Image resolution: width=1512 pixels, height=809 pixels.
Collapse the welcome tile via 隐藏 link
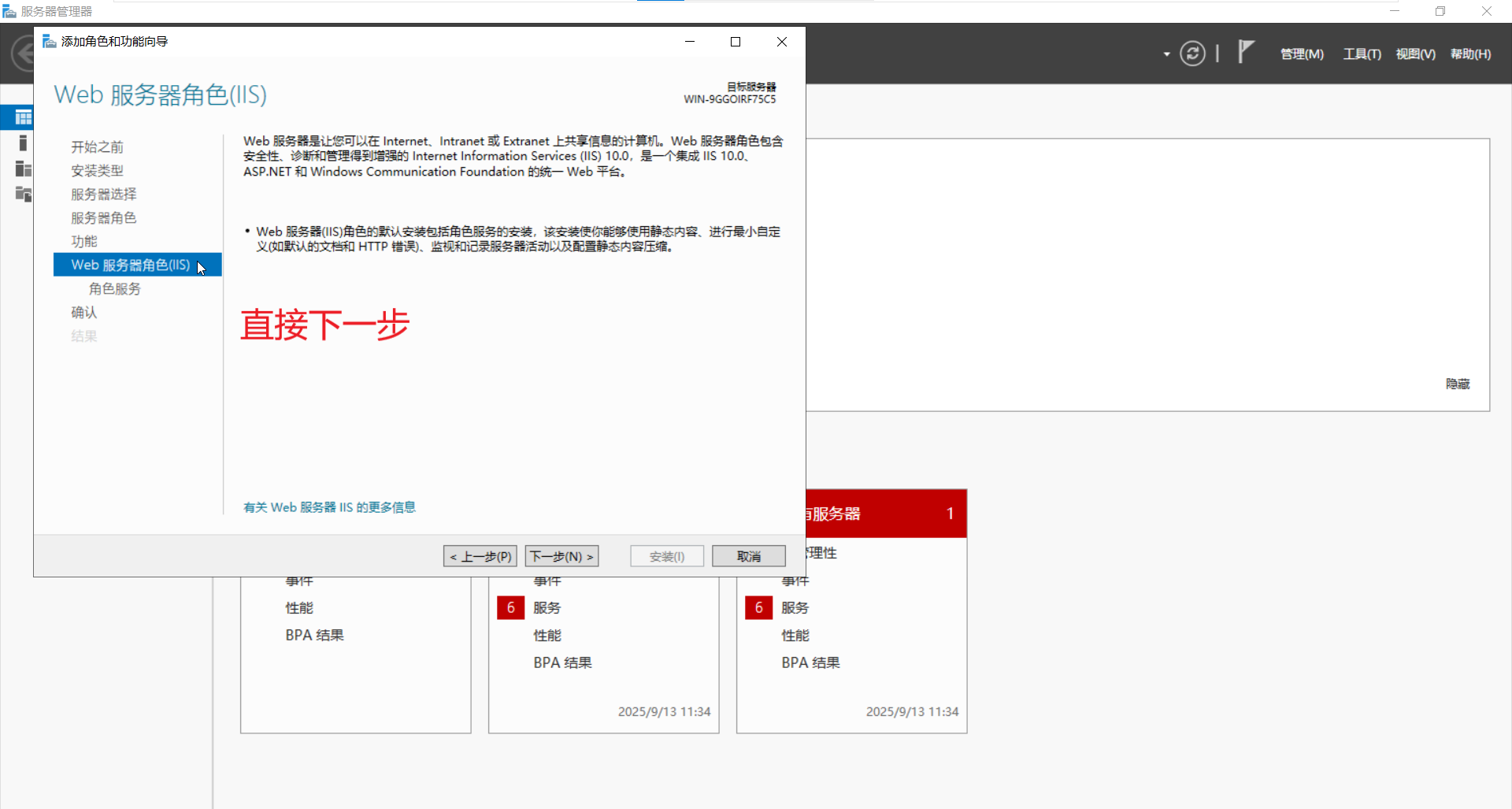[1457, 384]
